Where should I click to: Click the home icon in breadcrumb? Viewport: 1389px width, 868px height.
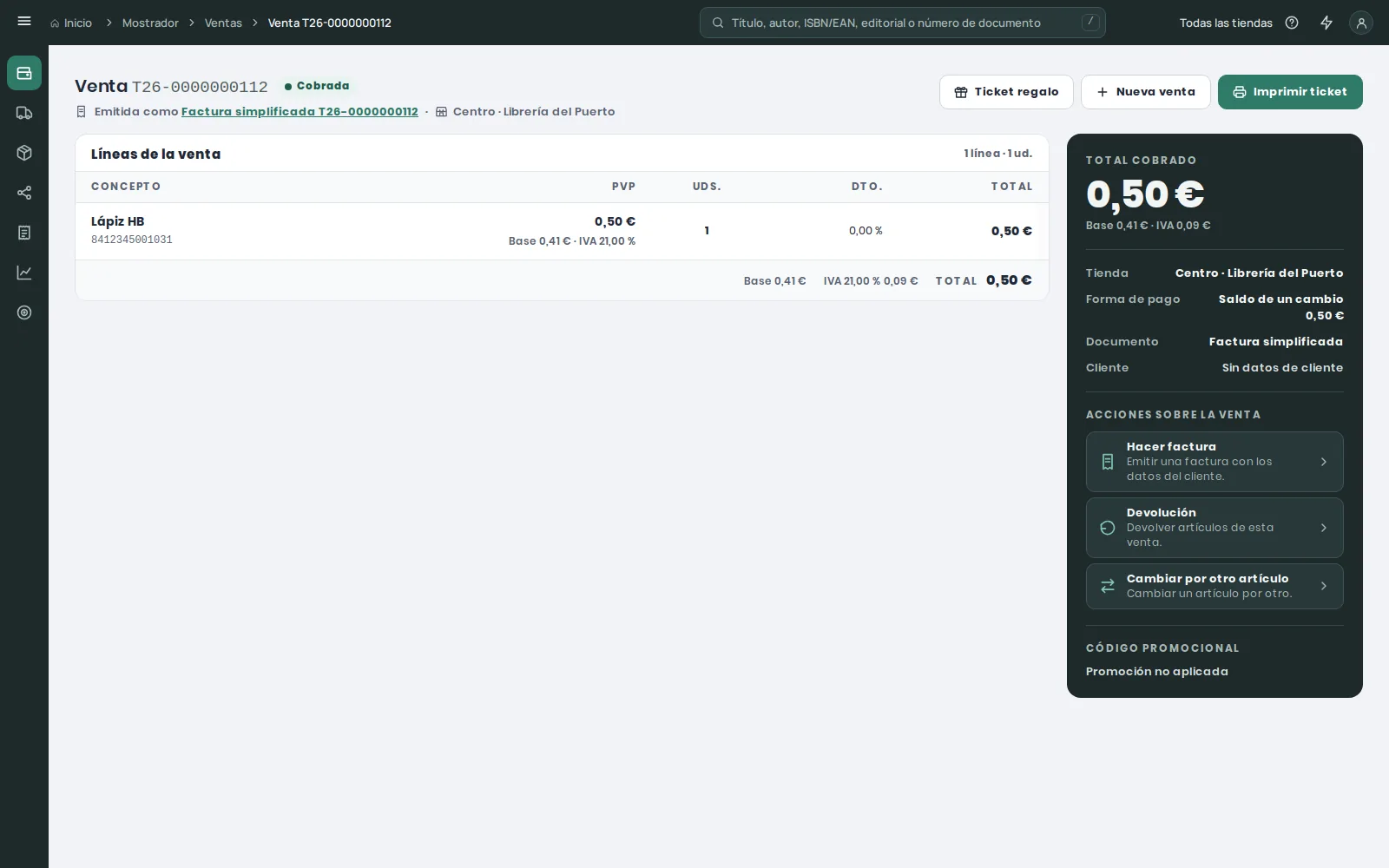(x=55, y=23)
